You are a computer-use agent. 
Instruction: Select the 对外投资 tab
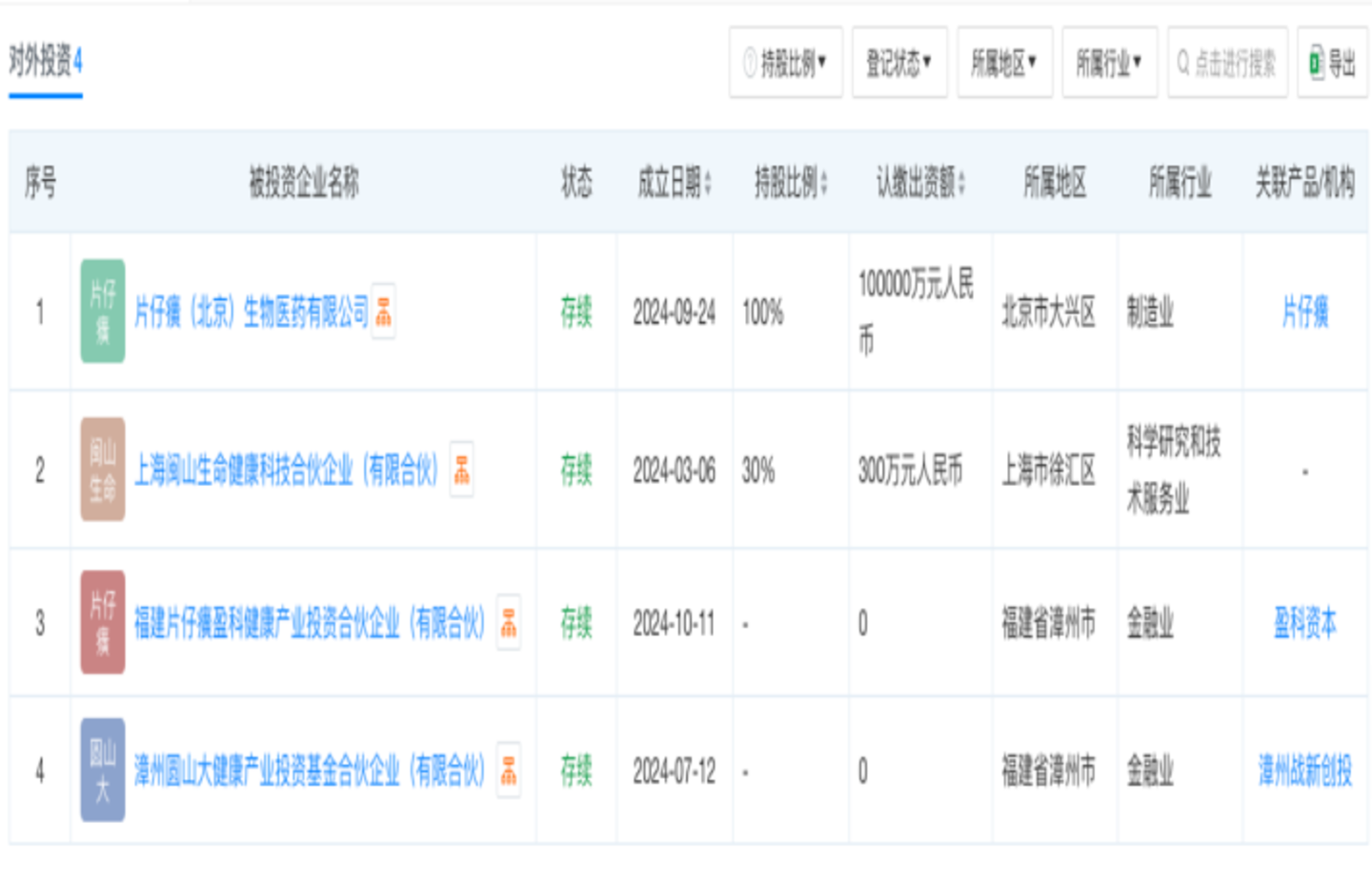[46, 63]
